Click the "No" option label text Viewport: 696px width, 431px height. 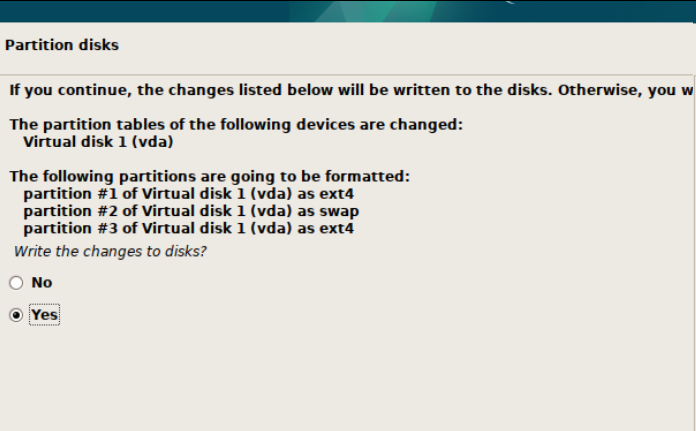(41, 283)
